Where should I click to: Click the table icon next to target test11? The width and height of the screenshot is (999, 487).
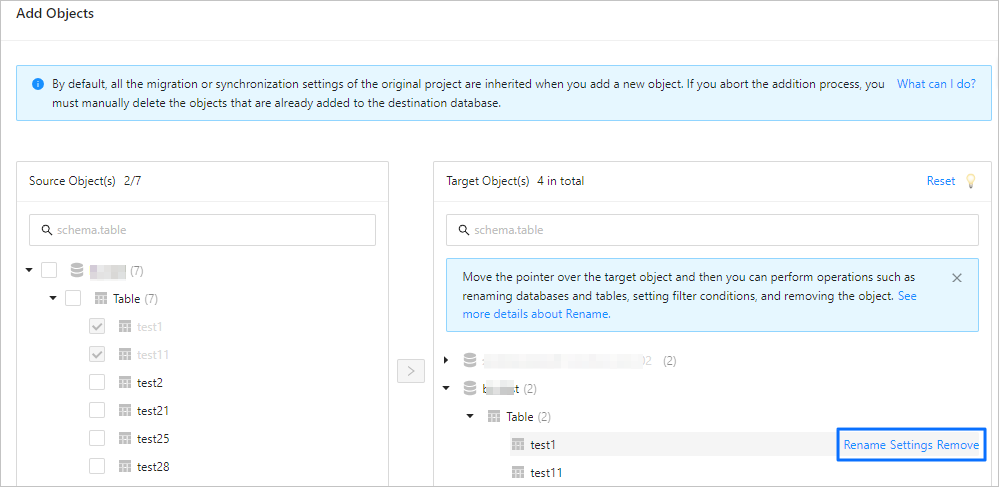point(518,472)
